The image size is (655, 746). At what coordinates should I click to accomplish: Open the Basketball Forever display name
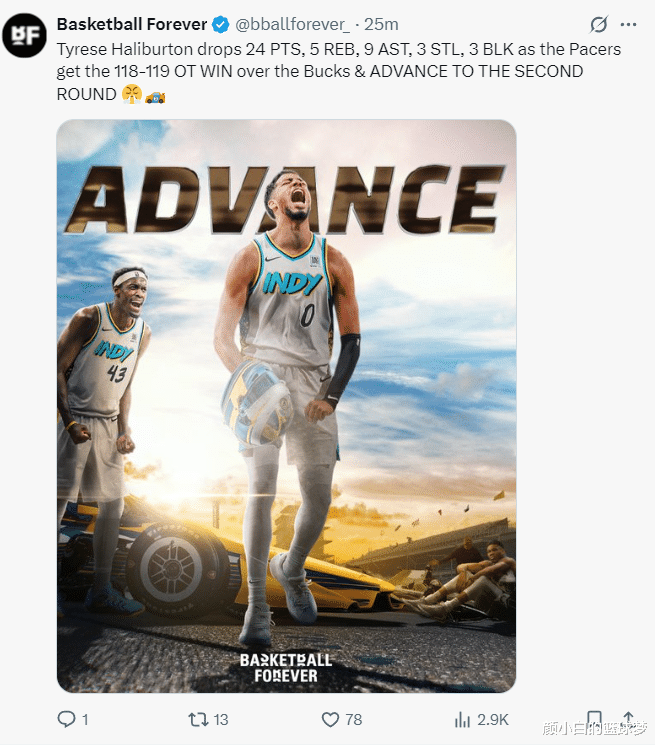pyautogui.click(x=132, y=24)
